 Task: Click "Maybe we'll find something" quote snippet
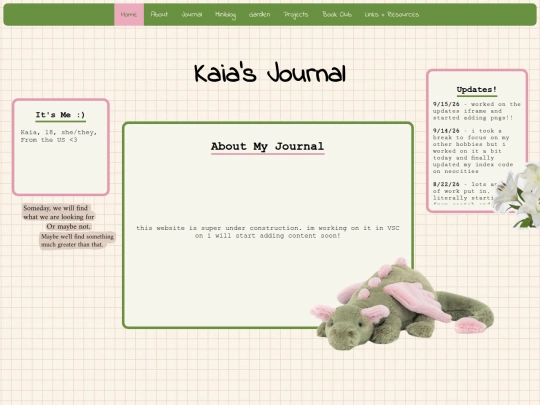77,240
